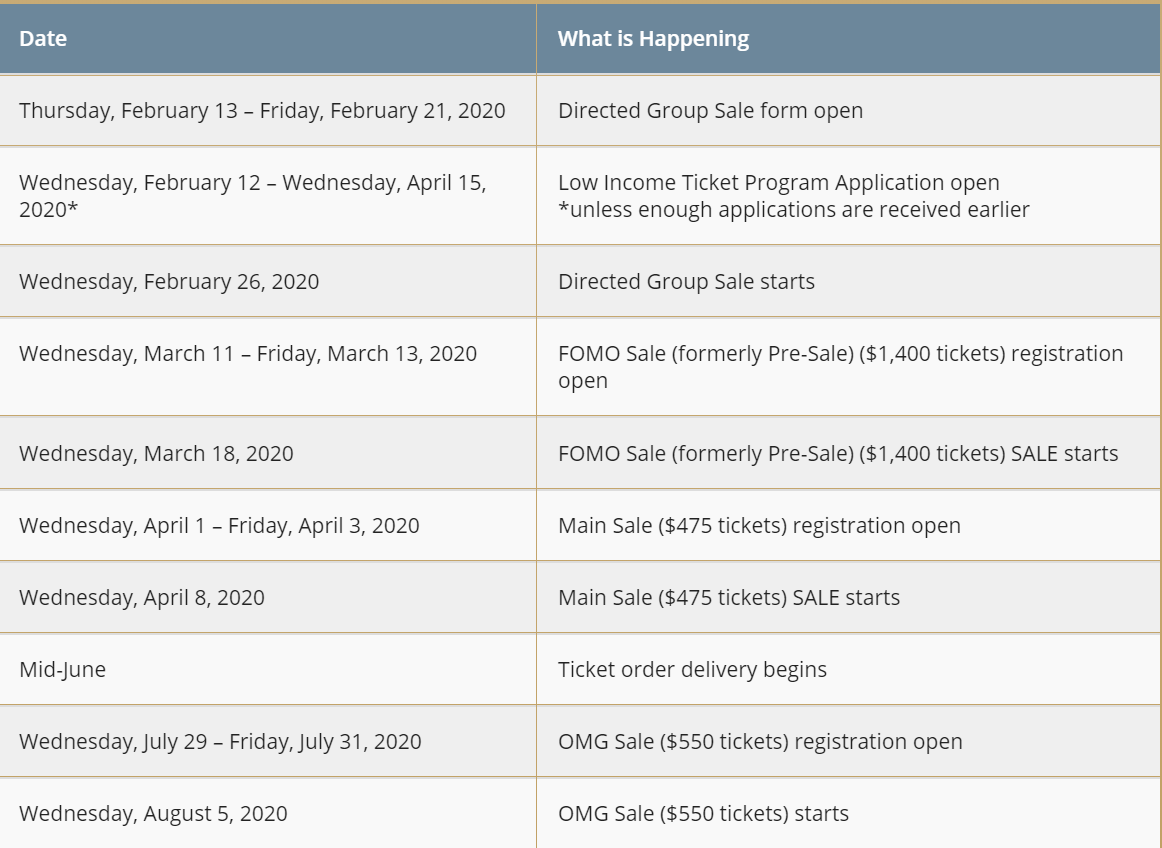Click Main Sale SALE starts entry
The width and height of the screenshot is (1162, 848).
(728, 597)
